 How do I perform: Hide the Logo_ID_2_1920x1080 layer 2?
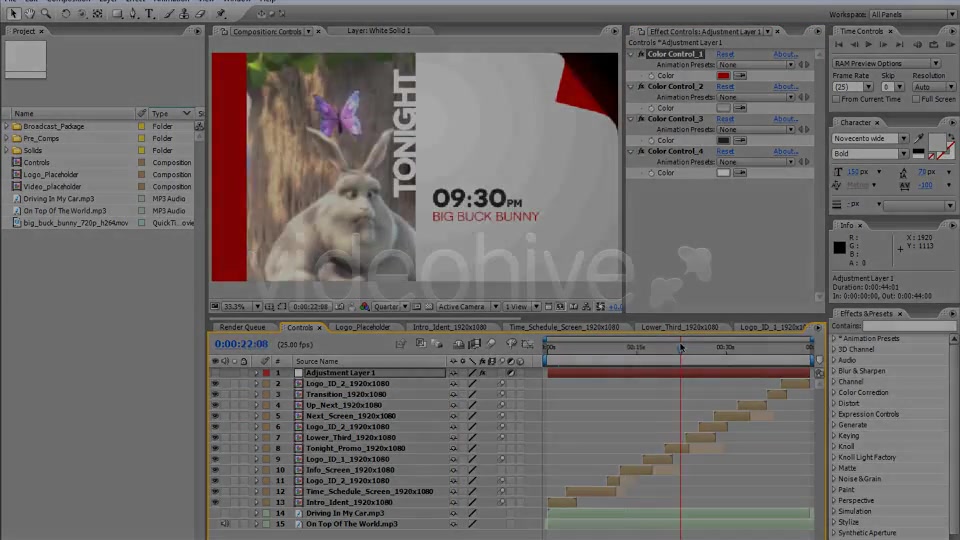coord(215,384)
